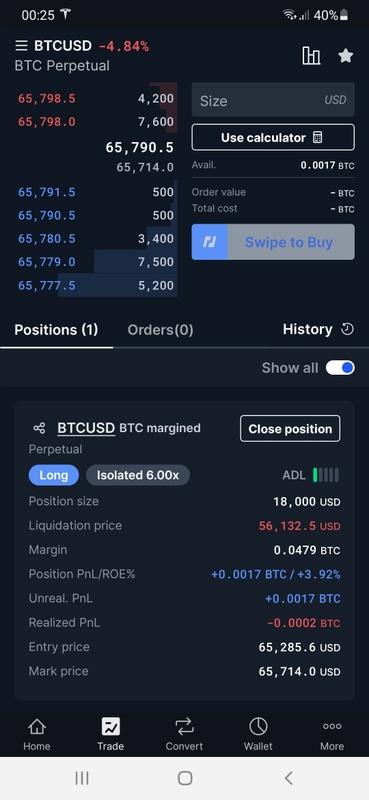Viewport: 369px width, 800px height.
Task: Open Wallet in bottom navigation
Action: [258, 735]
